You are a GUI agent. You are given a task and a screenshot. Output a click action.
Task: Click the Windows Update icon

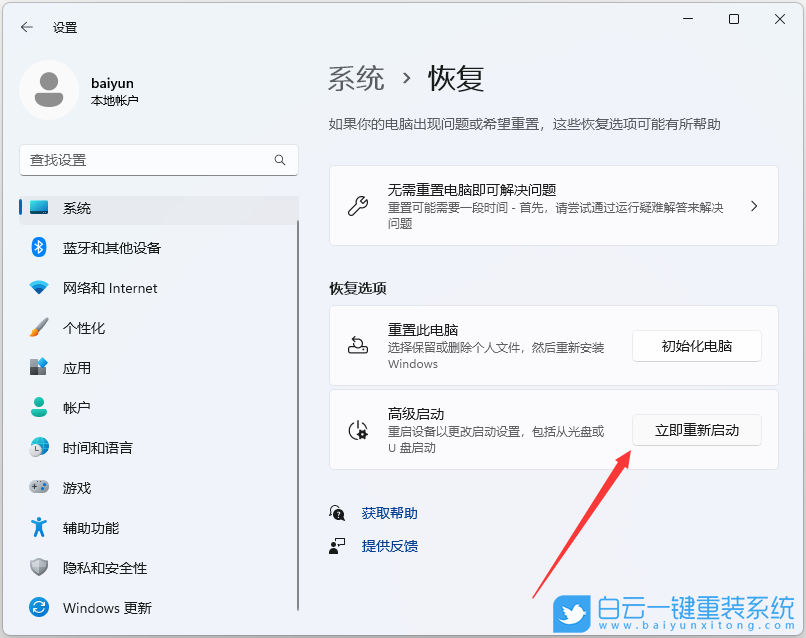click(39, 608)
